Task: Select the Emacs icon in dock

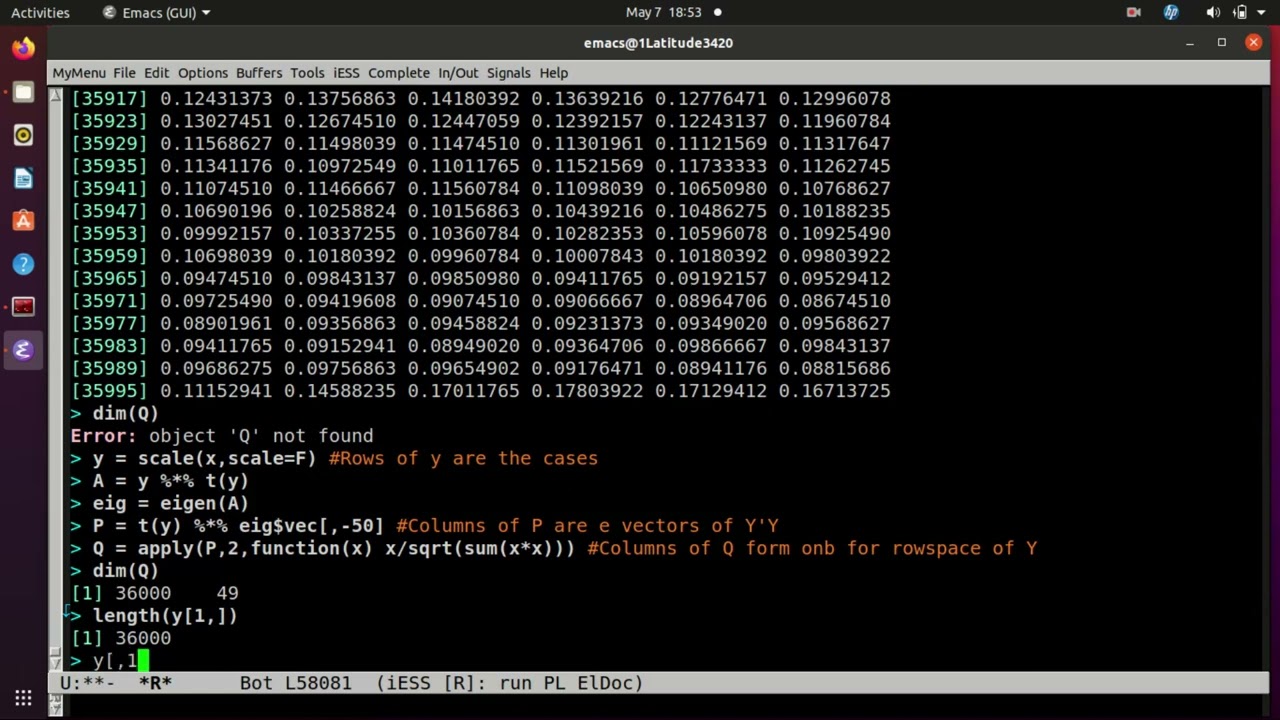Action: coord(23,350)
